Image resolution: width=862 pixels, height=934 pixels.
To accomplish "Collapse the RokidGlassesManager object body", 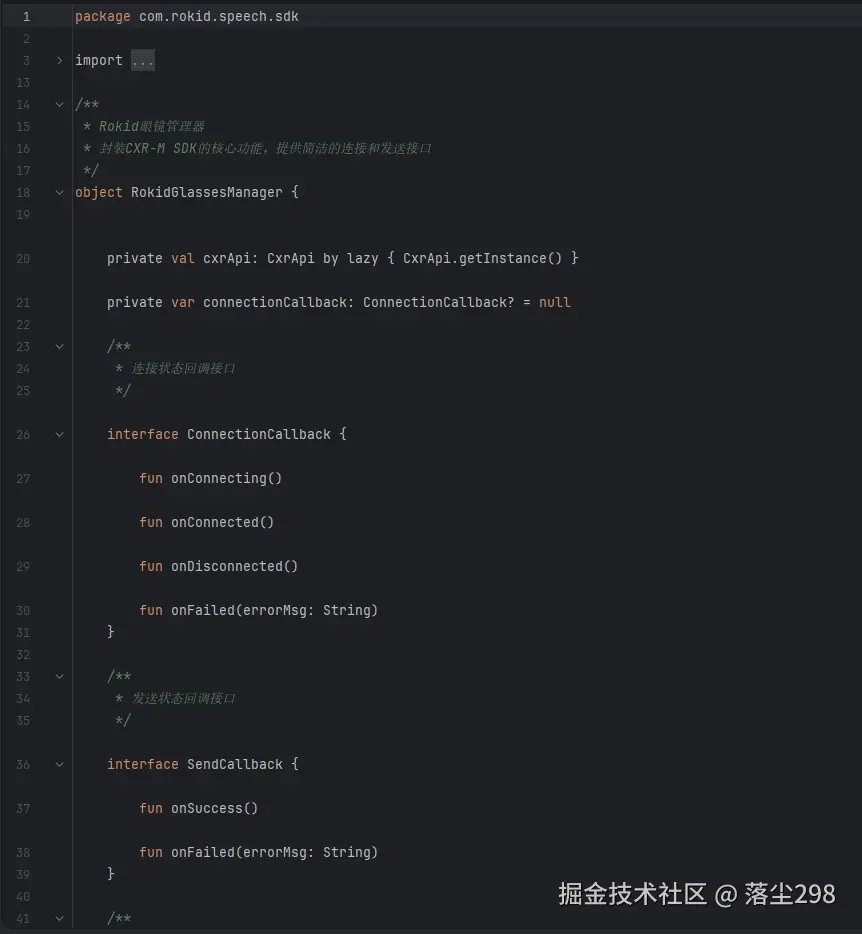I will [x=59, y=192].
